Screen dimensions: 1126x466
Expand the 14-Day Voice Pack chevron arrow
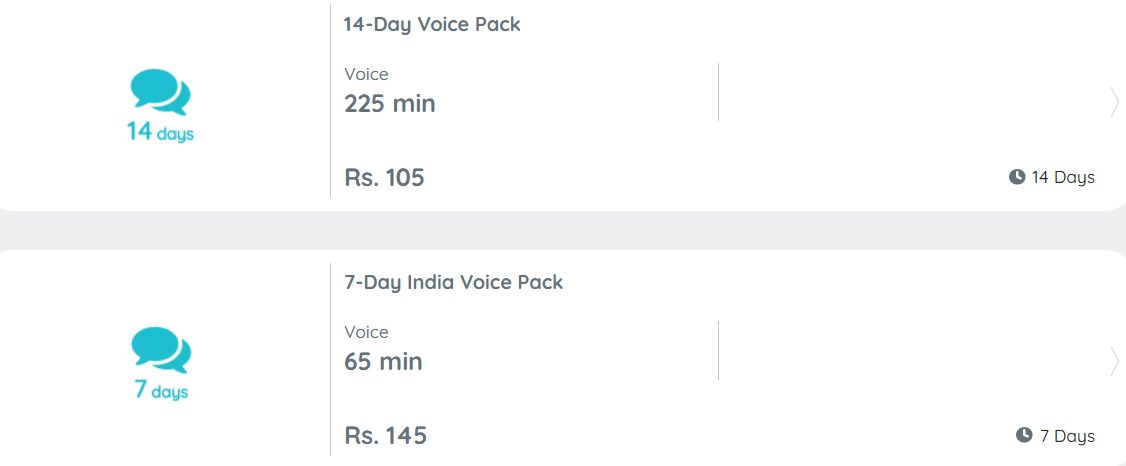click(1115, 102)
